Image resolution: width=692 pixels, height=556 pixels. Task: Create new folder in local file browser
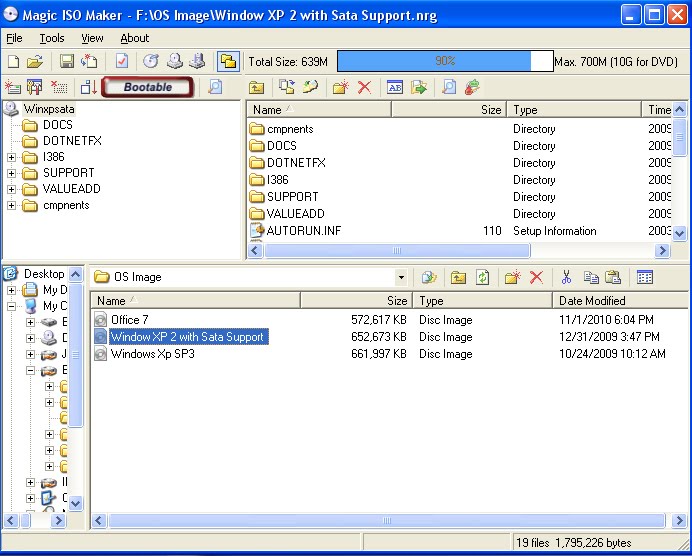point(512,278)
